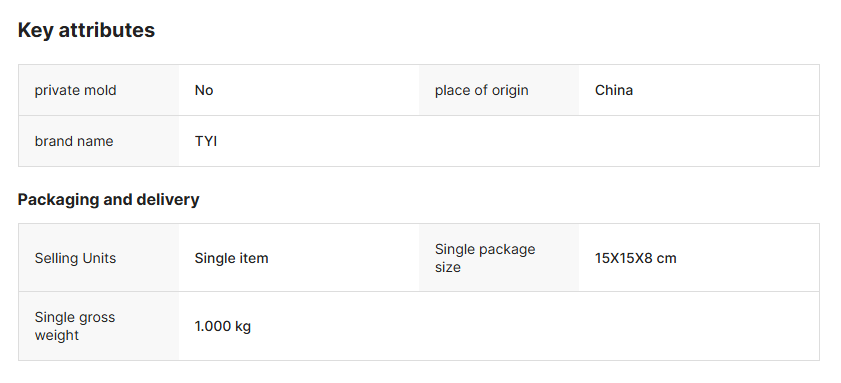Click the word Packaging in the subheading
Viewport: 841px width, 383px height.
click(x=58, y=200)
